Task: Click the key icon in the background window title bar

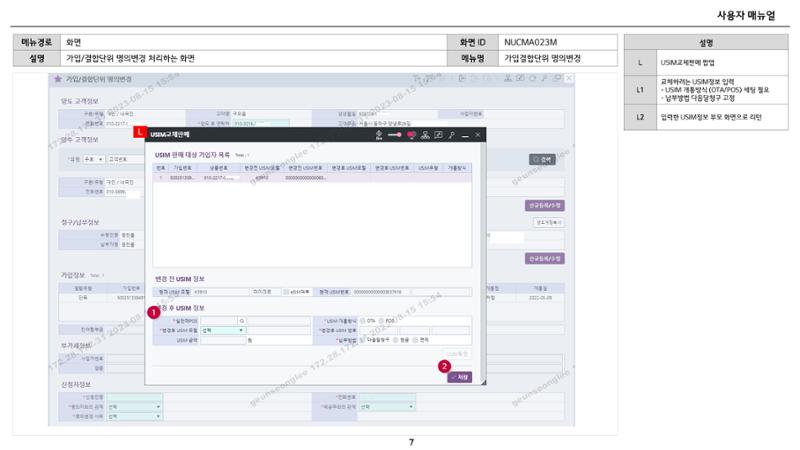Action: (x=544, y=78)
